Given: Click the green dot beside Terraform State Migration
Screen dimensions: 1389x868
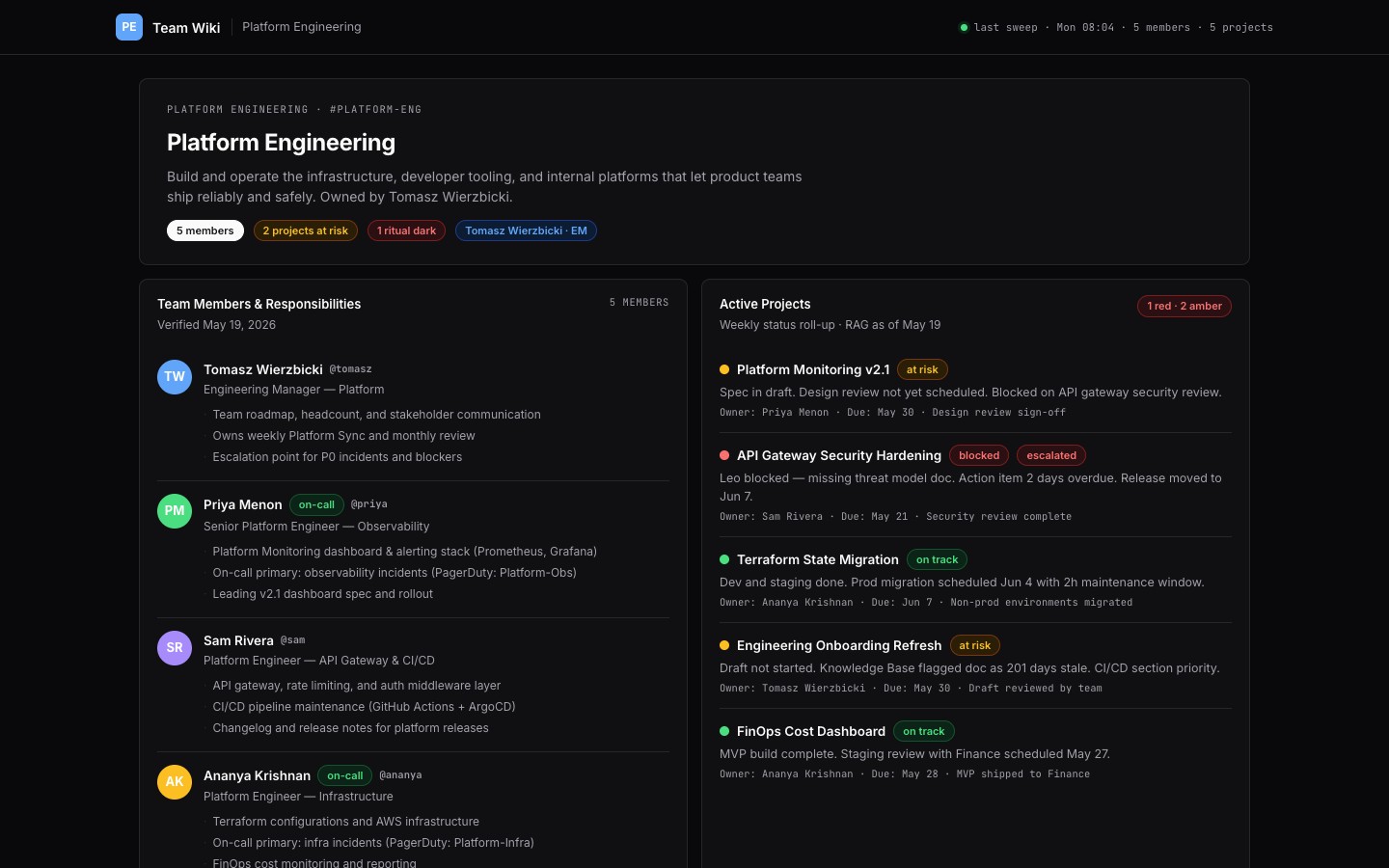Looking at the screenshot, I should 724,559.
